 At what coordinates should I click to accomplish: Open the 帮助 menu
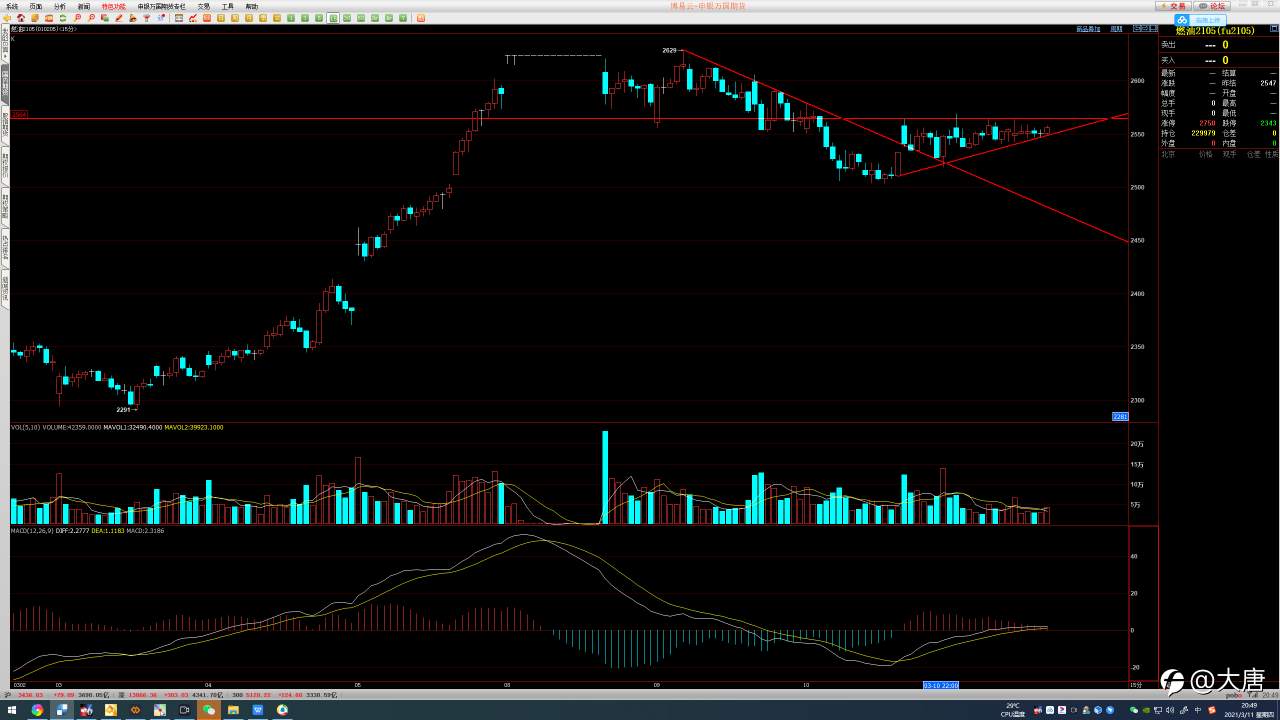click(x=252, y=6)
